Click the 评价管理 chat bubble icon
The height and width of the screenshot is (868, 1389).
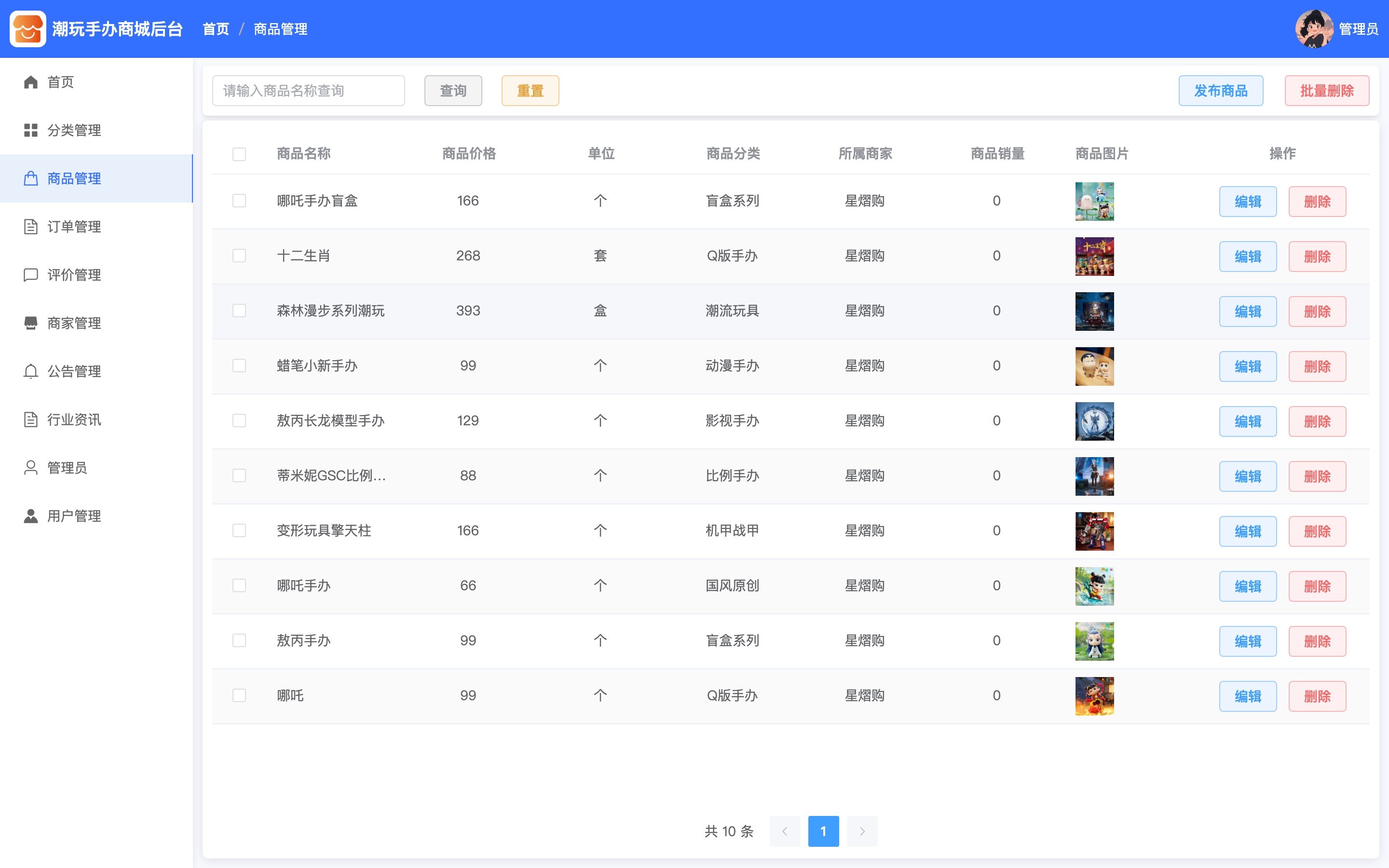pos(31,275)
